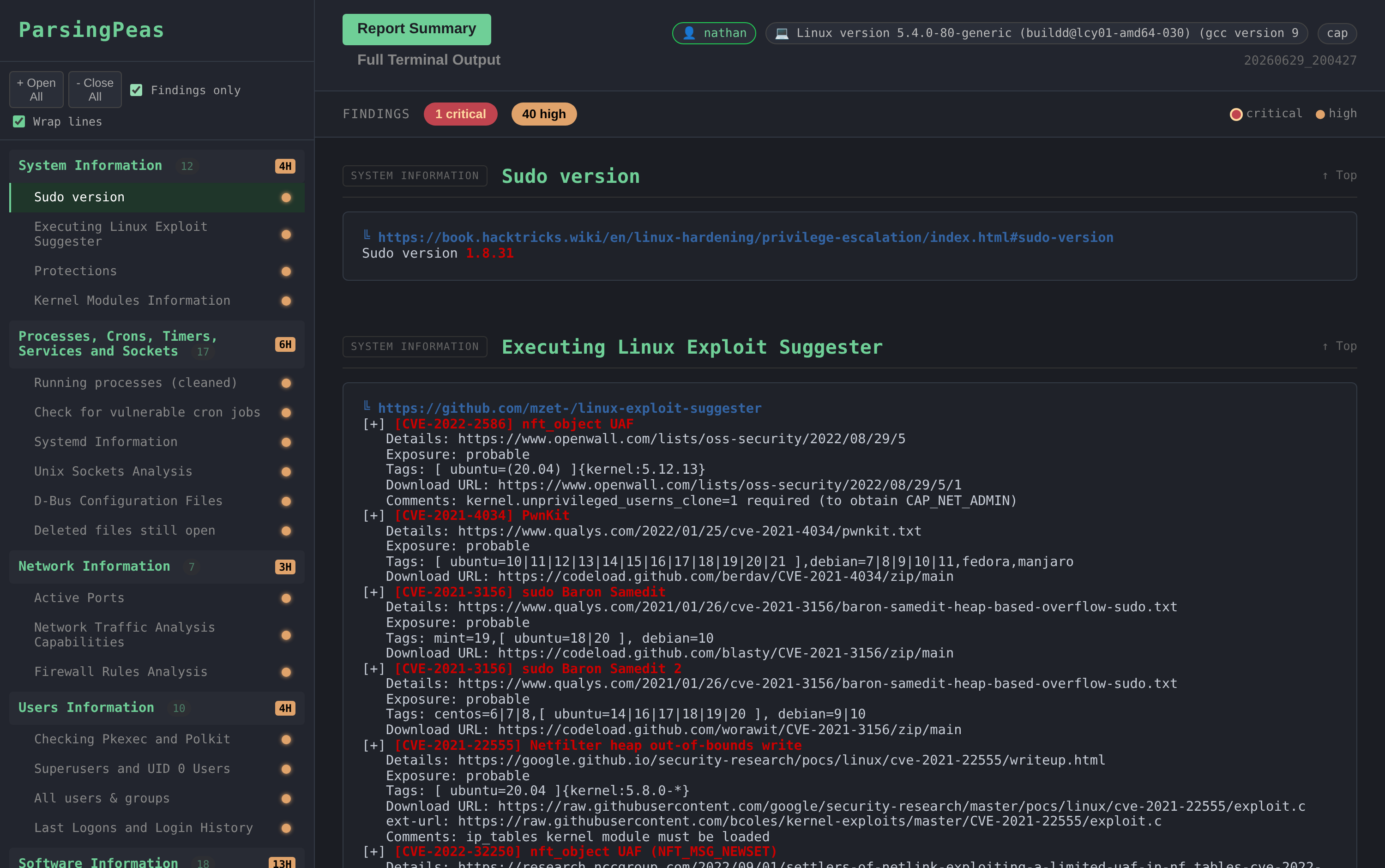Select Sudo version in sidebar
The width and height of the screenshot is (1385, 868).
point(157,198)
